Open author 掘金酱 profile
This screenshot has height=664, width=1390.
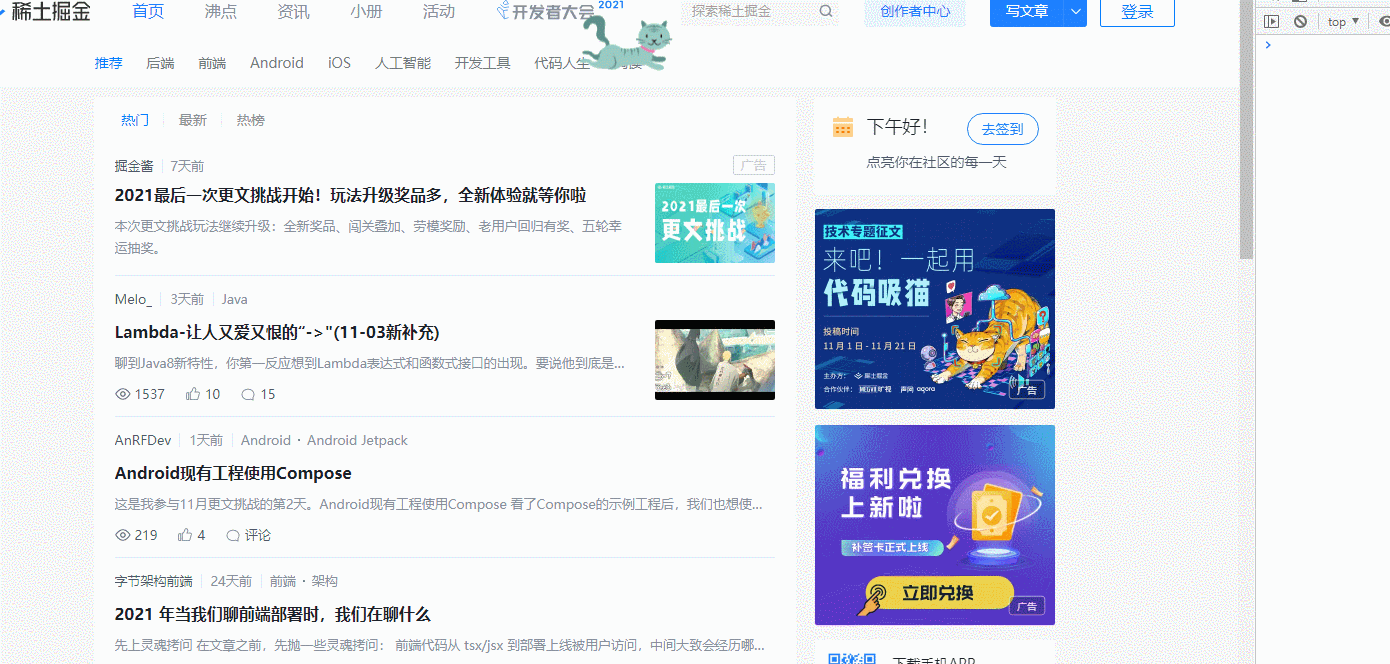[134, 166]
